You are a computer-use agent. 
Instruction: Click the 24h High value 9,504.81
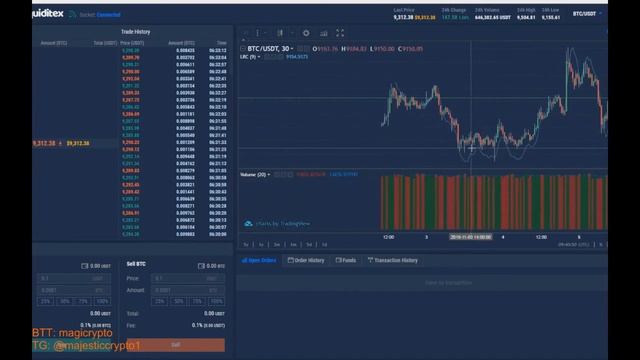(526, 18)
